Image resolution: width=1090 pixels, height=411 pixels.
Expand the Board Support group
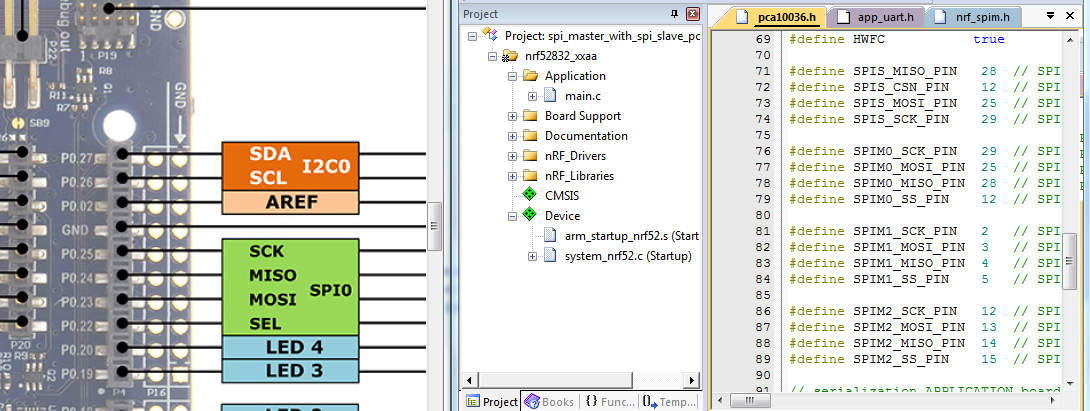tap(513, 116)
